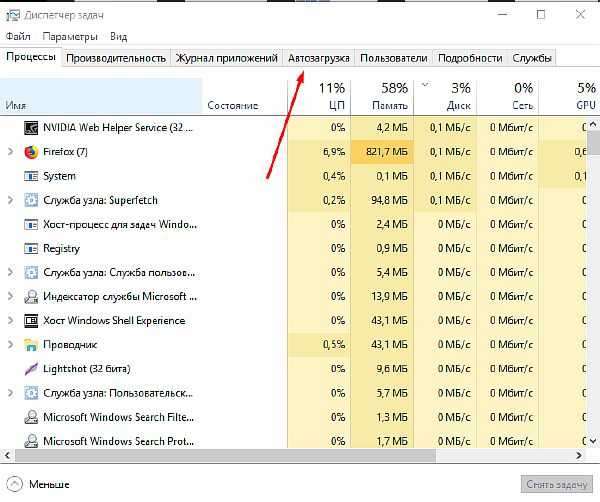Click the horizontal scrollbar thumb
The width and height of the screenshot is (600, 502).
(x=225, y=455)
